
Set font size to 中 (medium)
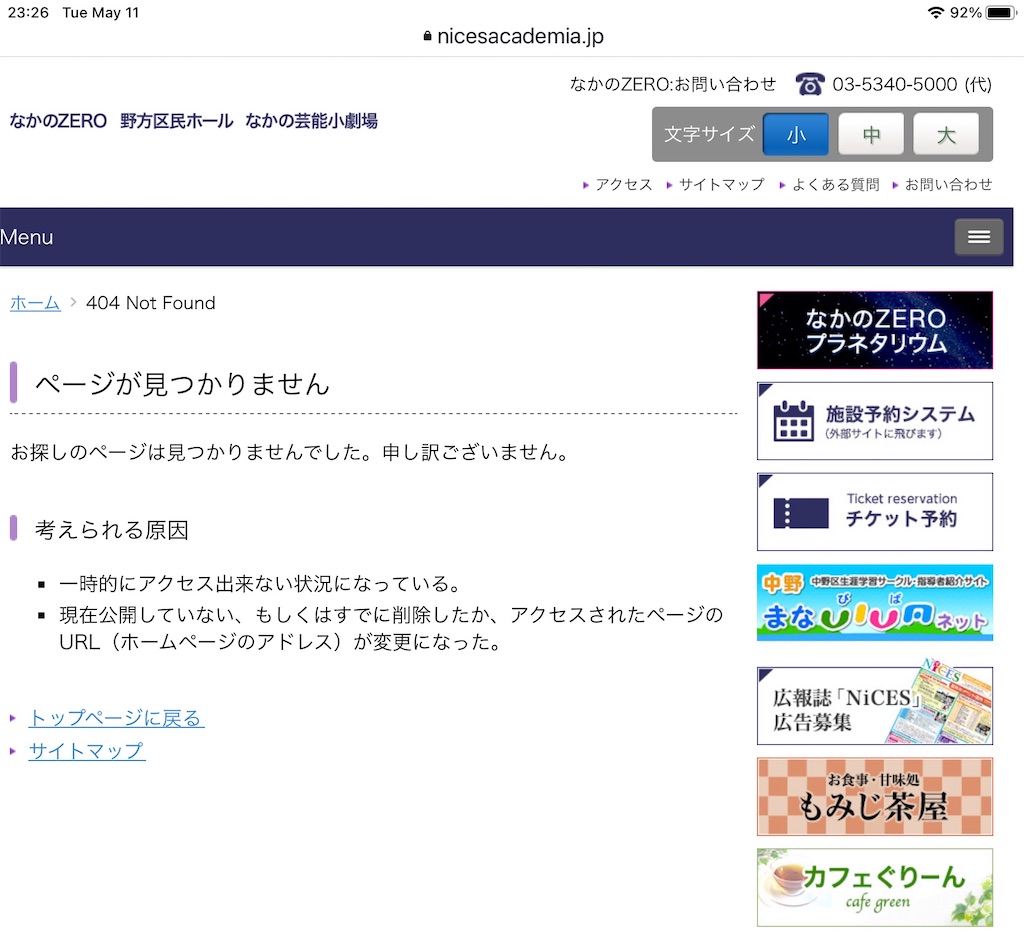pyautogui.click(x=871, y=134)
